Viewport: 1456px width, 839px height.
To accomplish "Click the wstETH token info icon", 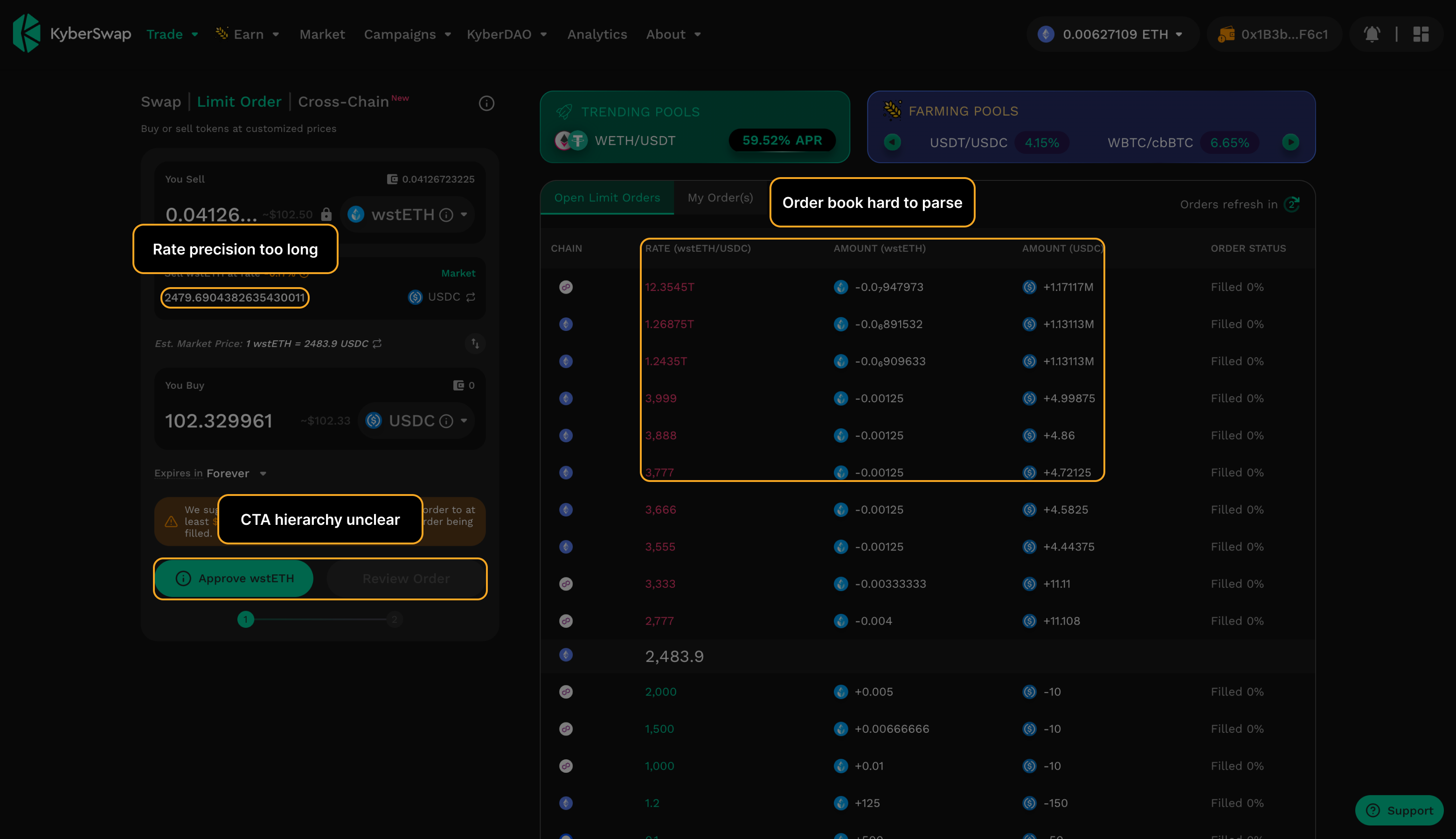I will point(446,215).
